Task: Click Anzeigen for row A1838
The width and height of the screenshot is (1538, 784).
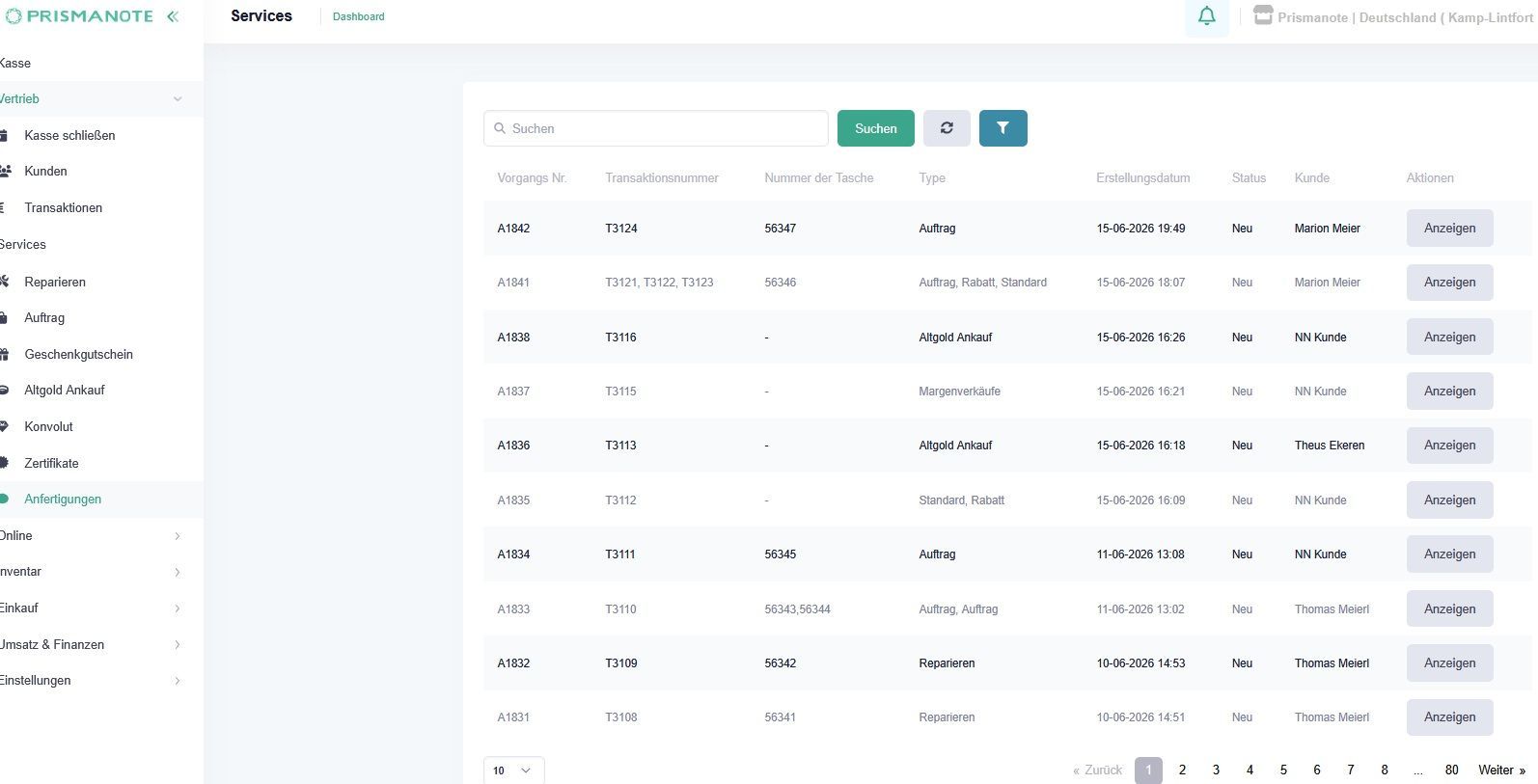Action: (1449, 338)
